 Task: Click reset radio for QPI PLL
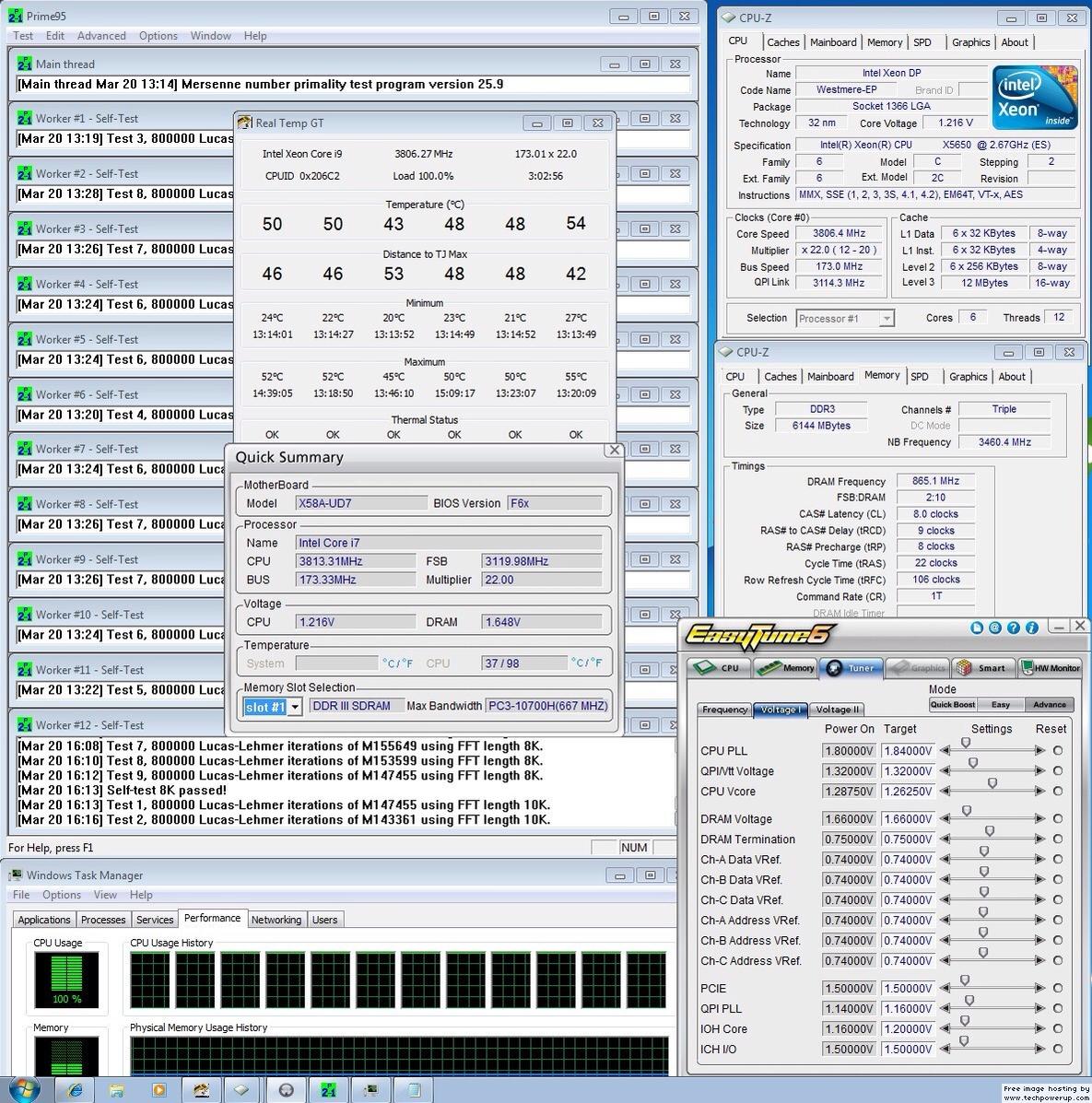point(1058,1009)
